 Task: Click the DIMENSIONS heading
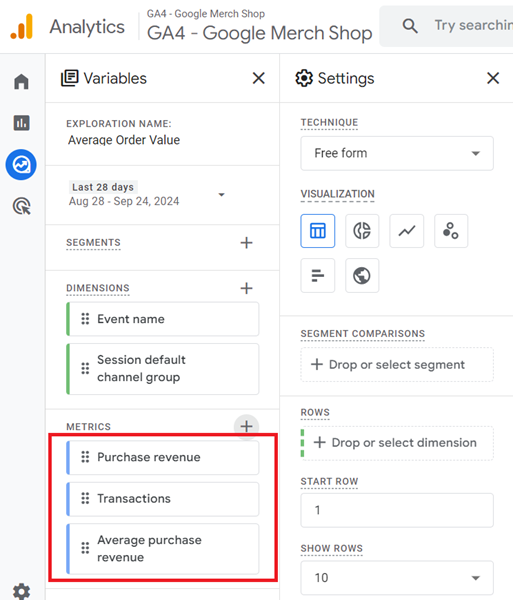[x=98, y=288]
